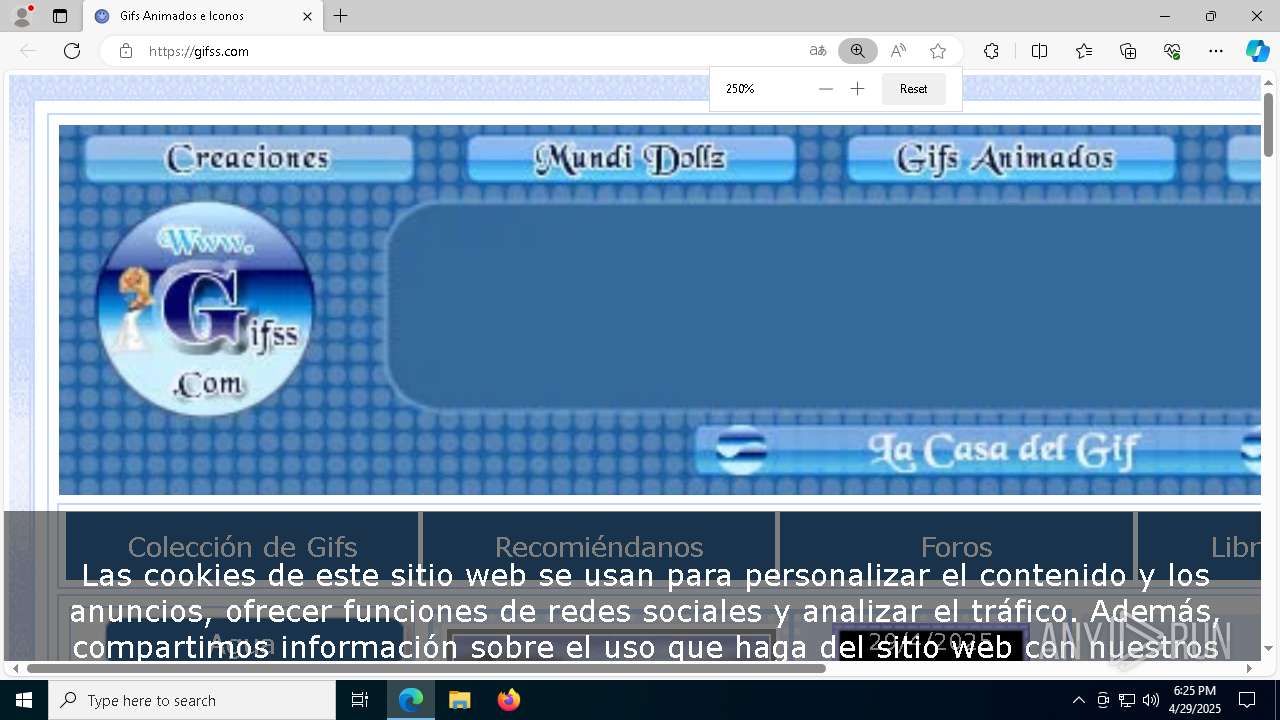Open the Gifs Animados menu banner
The image size is (1280, 720).
(x=1011, y=158)
